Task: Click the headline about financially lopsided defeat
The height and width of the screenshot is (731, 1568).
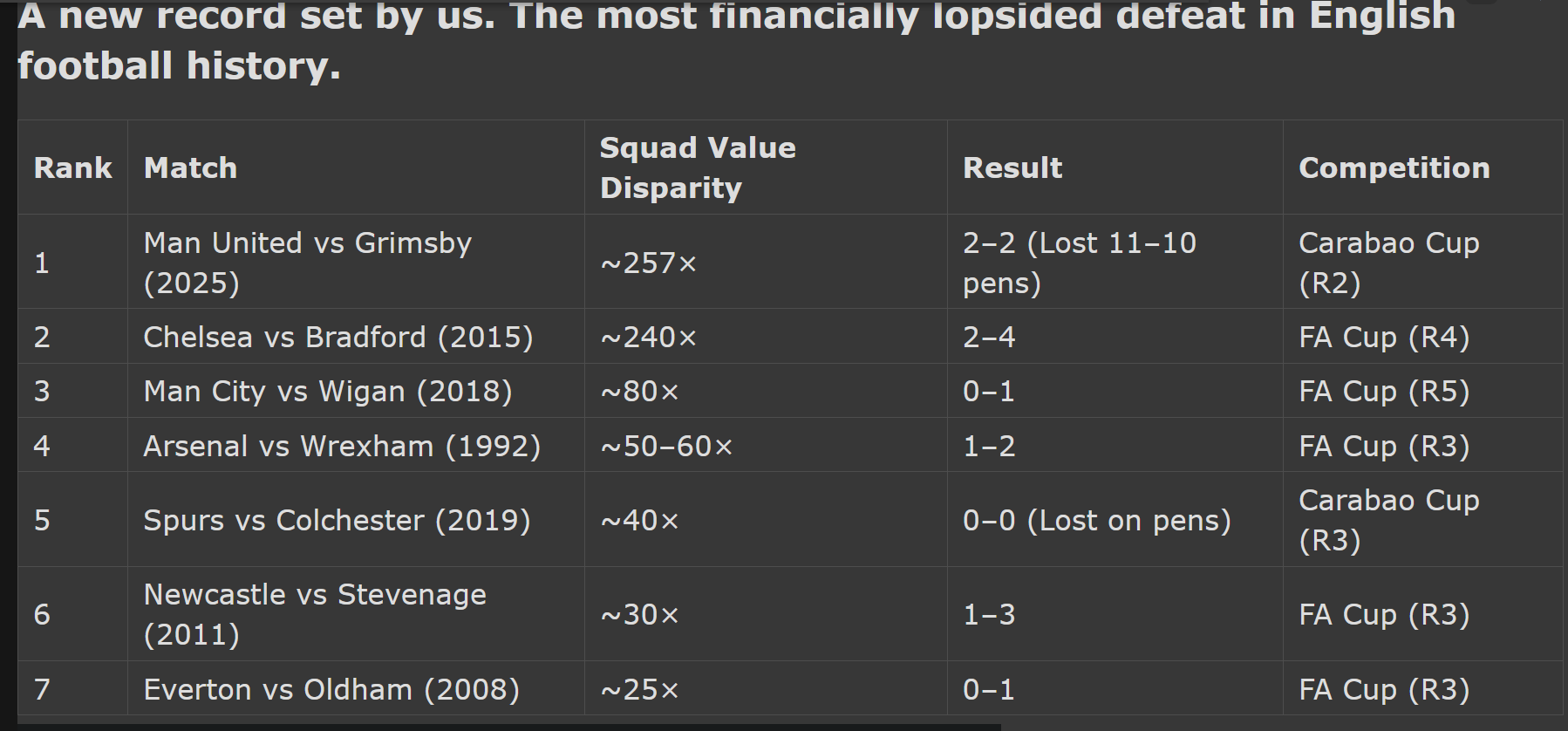Action: [737, 41]
